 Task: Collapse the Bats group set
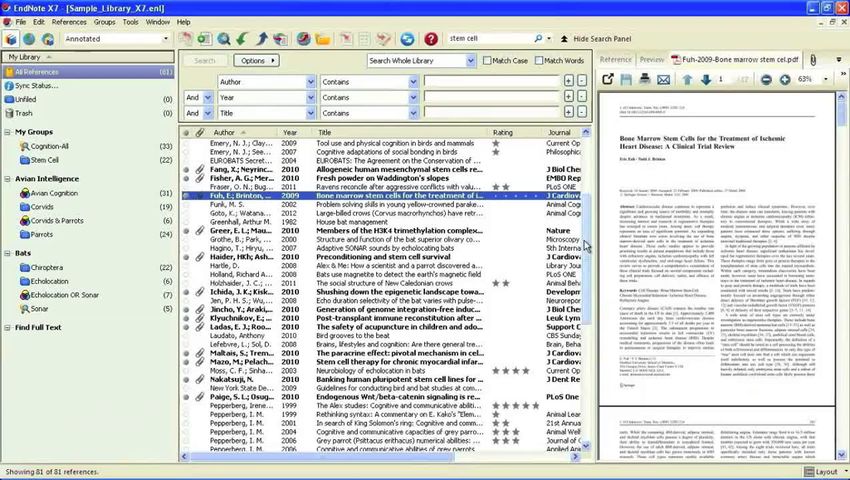point(8,253)
